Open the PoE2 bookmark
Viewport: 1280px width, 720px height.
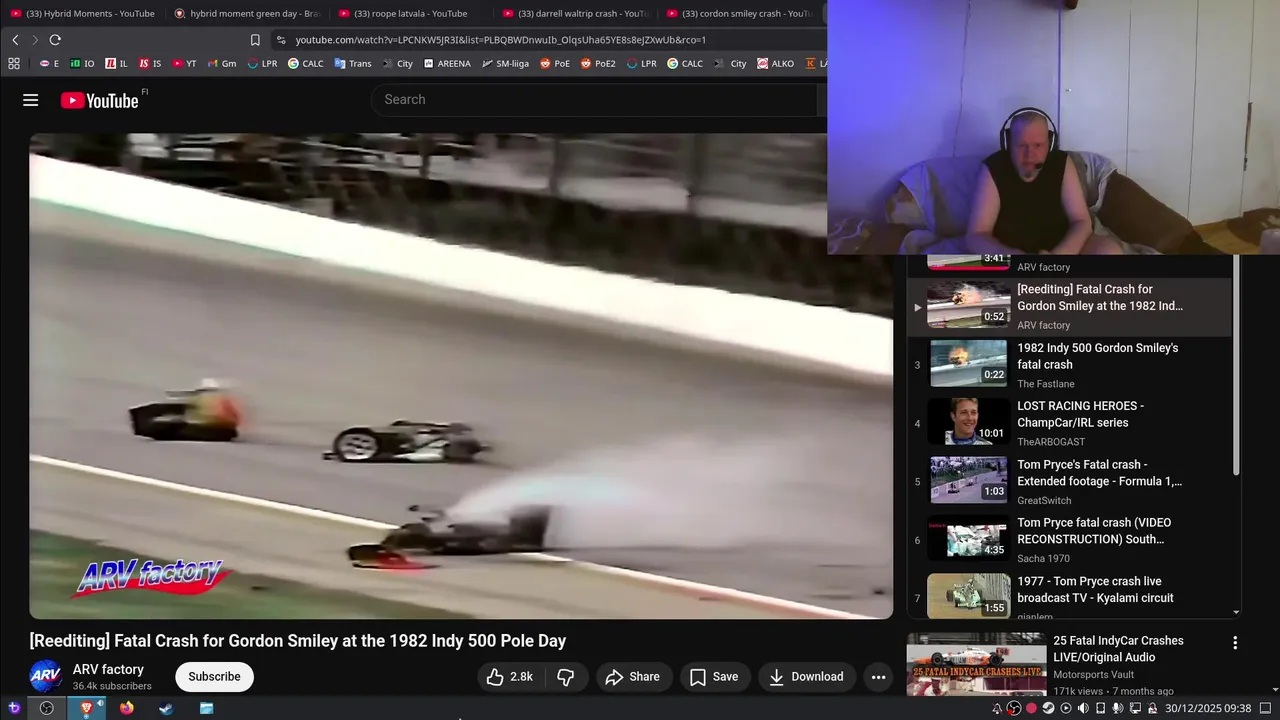coord(597,63)
